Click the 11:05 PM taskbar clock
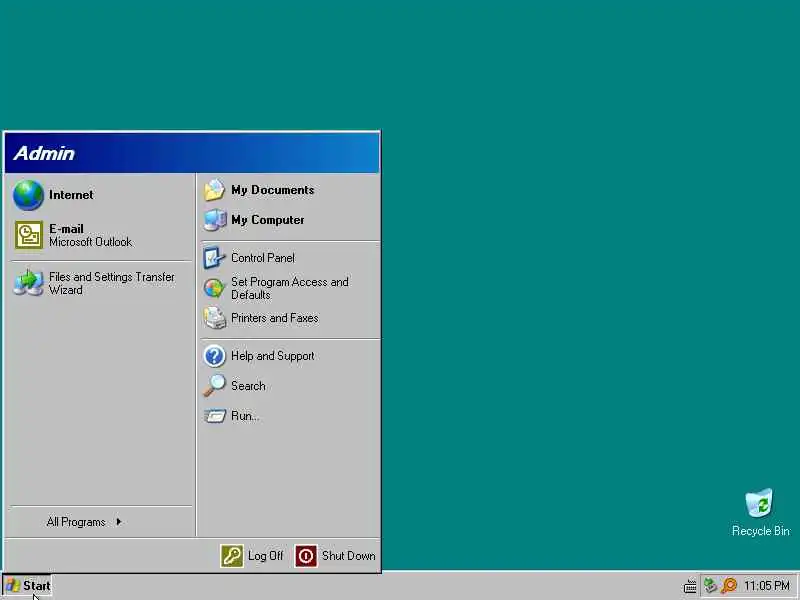 click(766, 585)
